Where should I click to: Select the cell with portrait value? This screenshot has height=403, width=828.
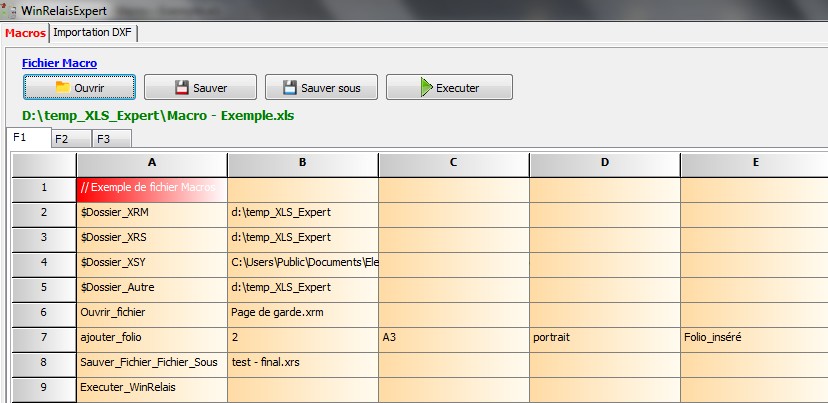pos(604,337)
